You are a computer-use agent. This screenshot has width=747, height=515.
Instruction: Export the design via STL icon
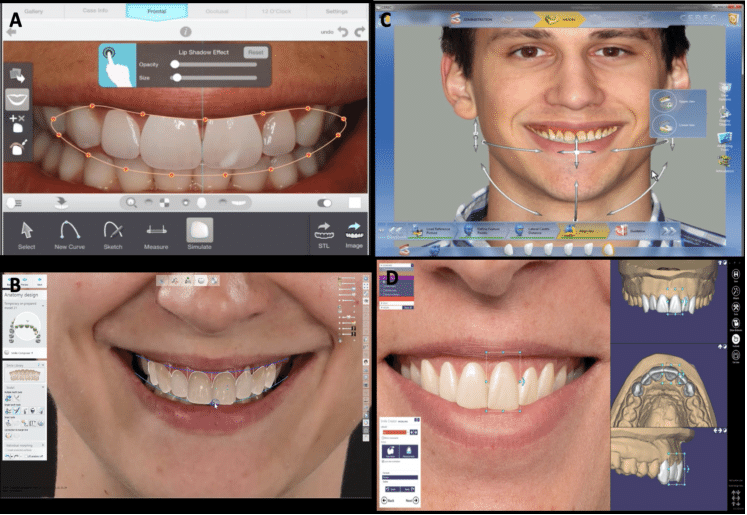click(x=325, y=232)
